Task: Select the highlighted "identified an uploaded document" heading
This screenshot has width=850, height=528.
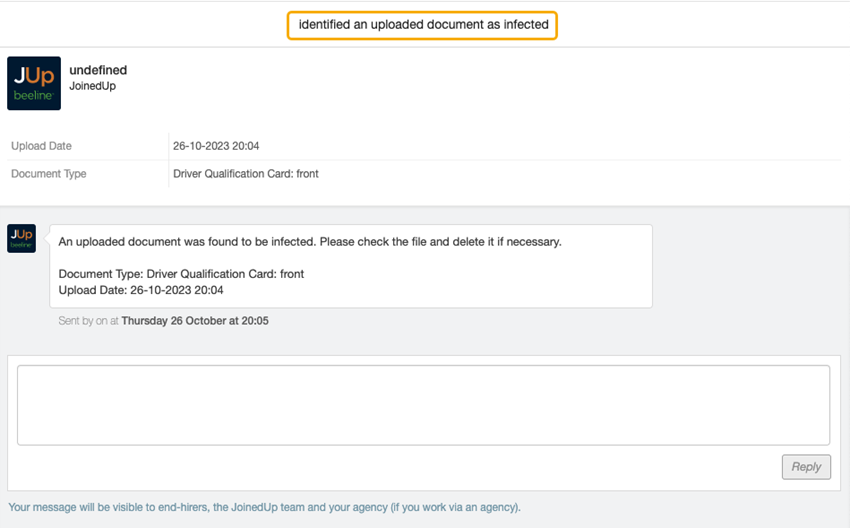Action: [x=423, y=24]
